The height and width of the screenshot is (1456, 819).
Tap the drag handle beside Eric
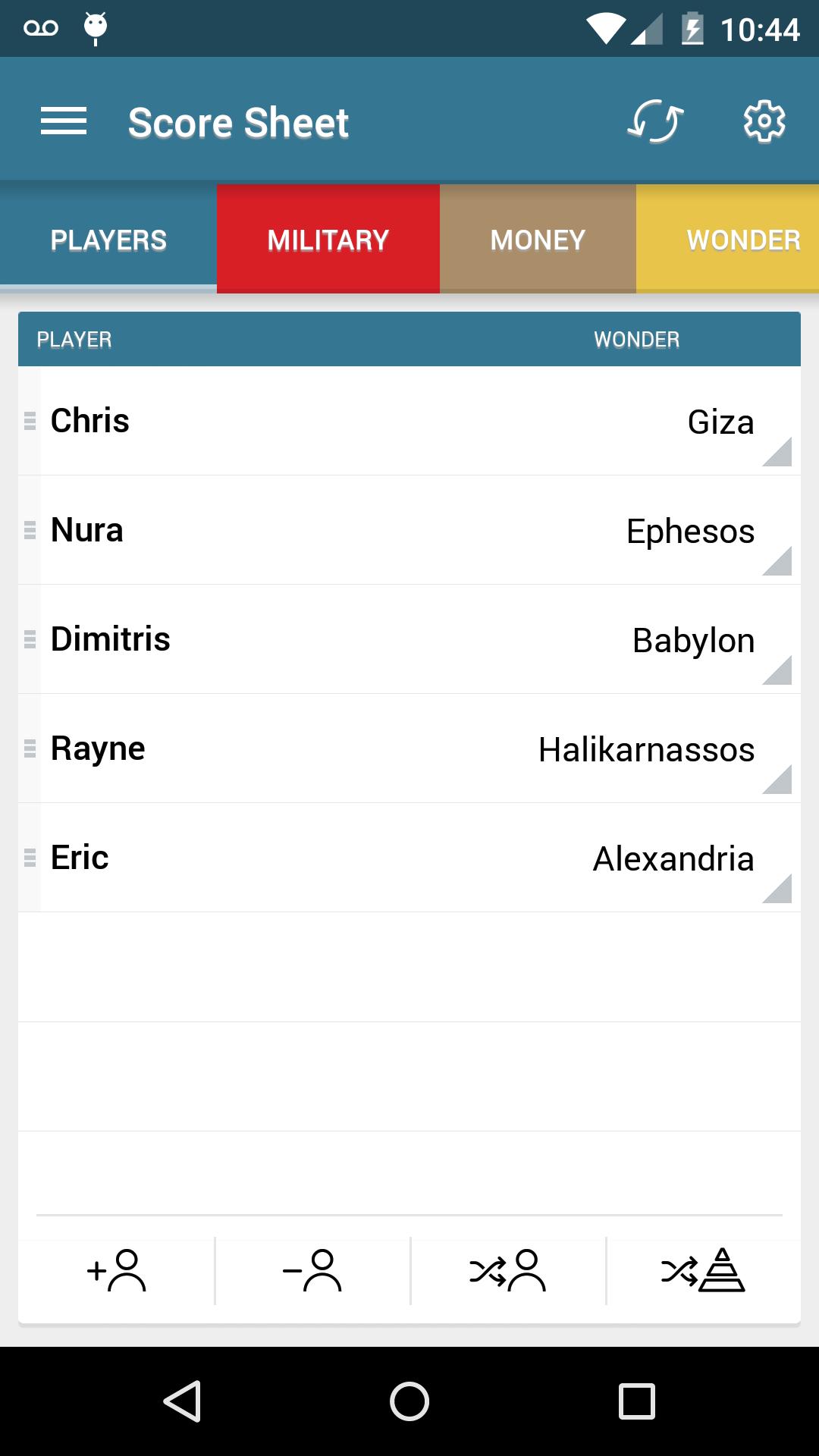point(30,858)
